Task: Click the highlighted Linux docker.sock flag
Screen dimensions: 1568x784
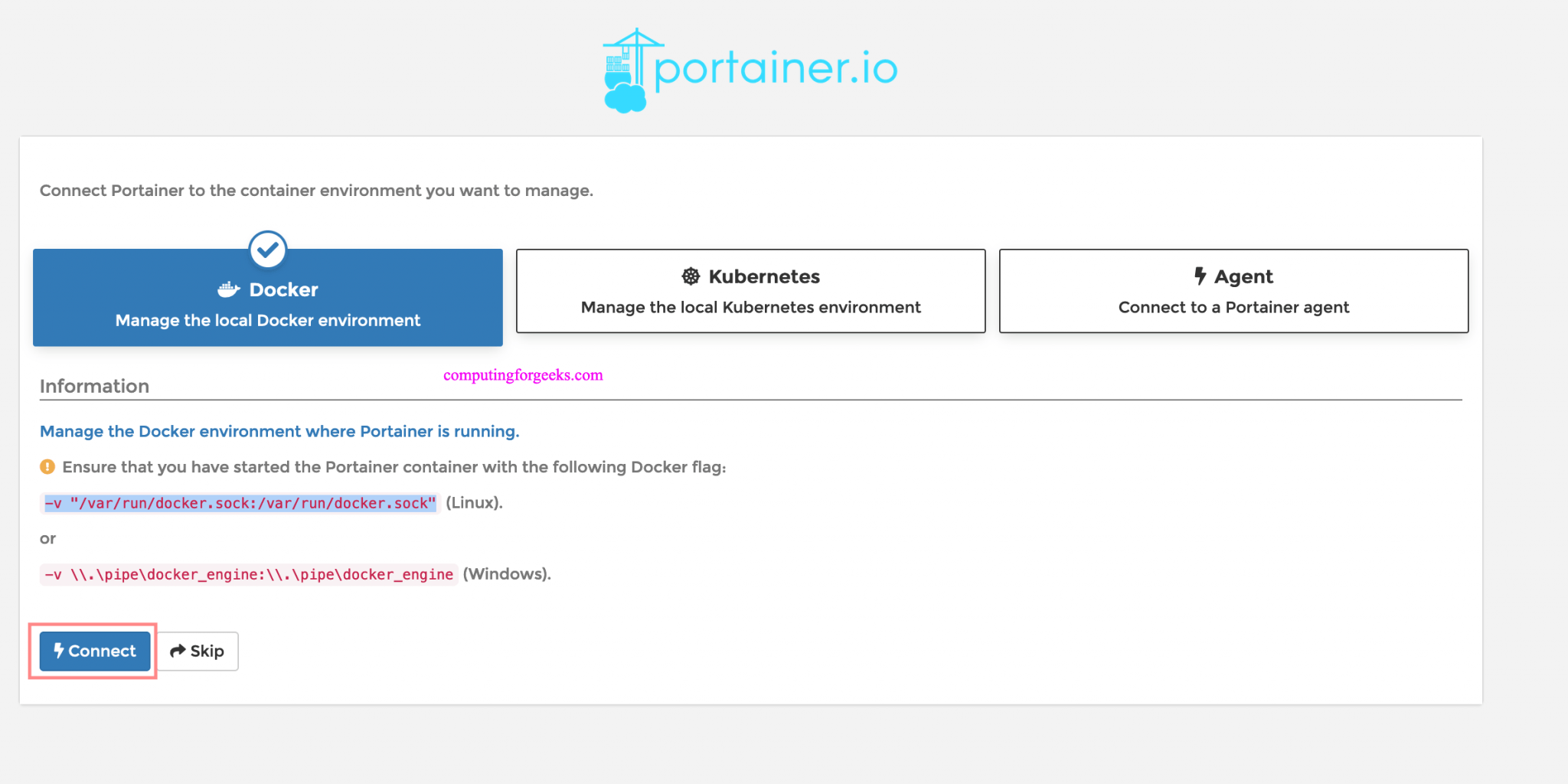Action: point(240,503)
